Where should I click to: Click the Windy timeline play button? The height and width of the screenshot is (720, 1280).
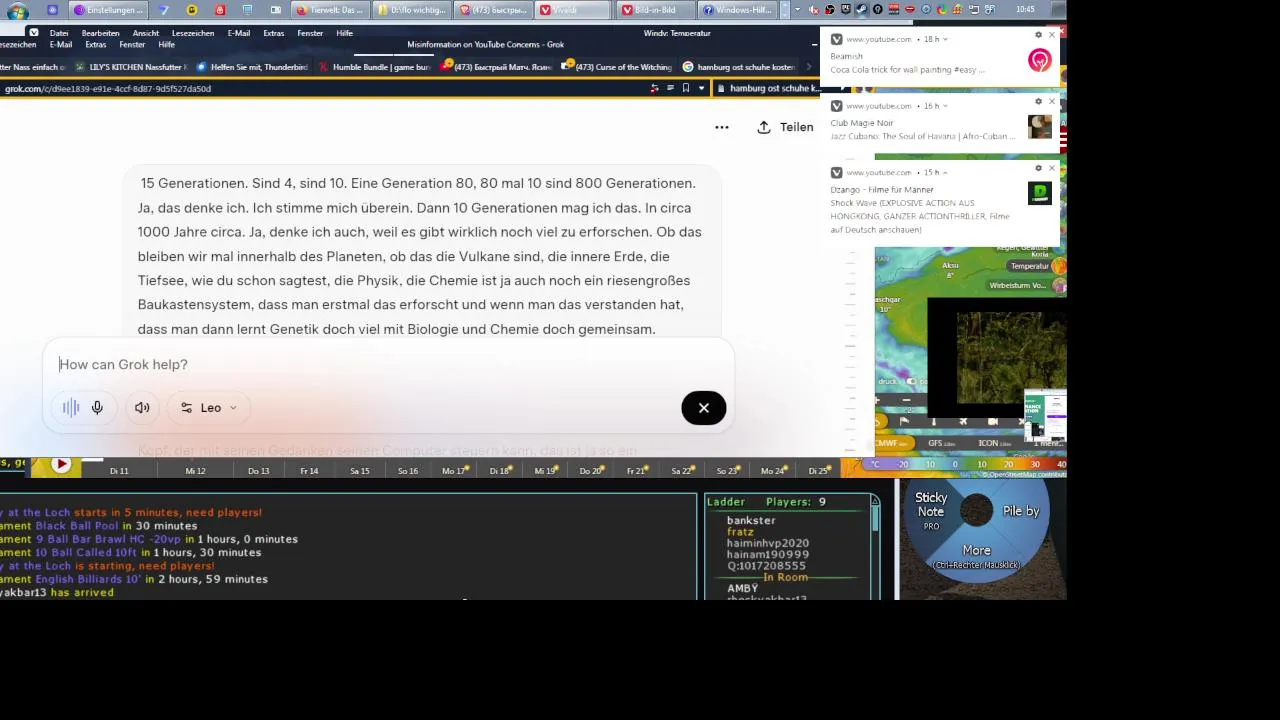pos(61,464)
